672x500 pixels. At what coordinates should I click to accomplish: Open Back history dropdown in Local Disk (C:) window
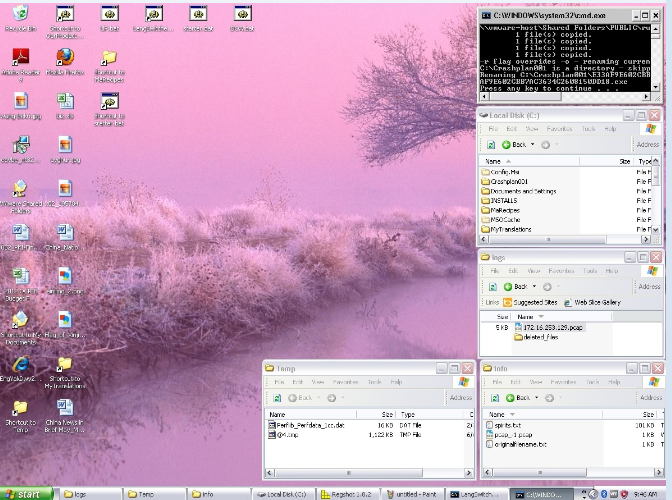[x=533, y=145]
